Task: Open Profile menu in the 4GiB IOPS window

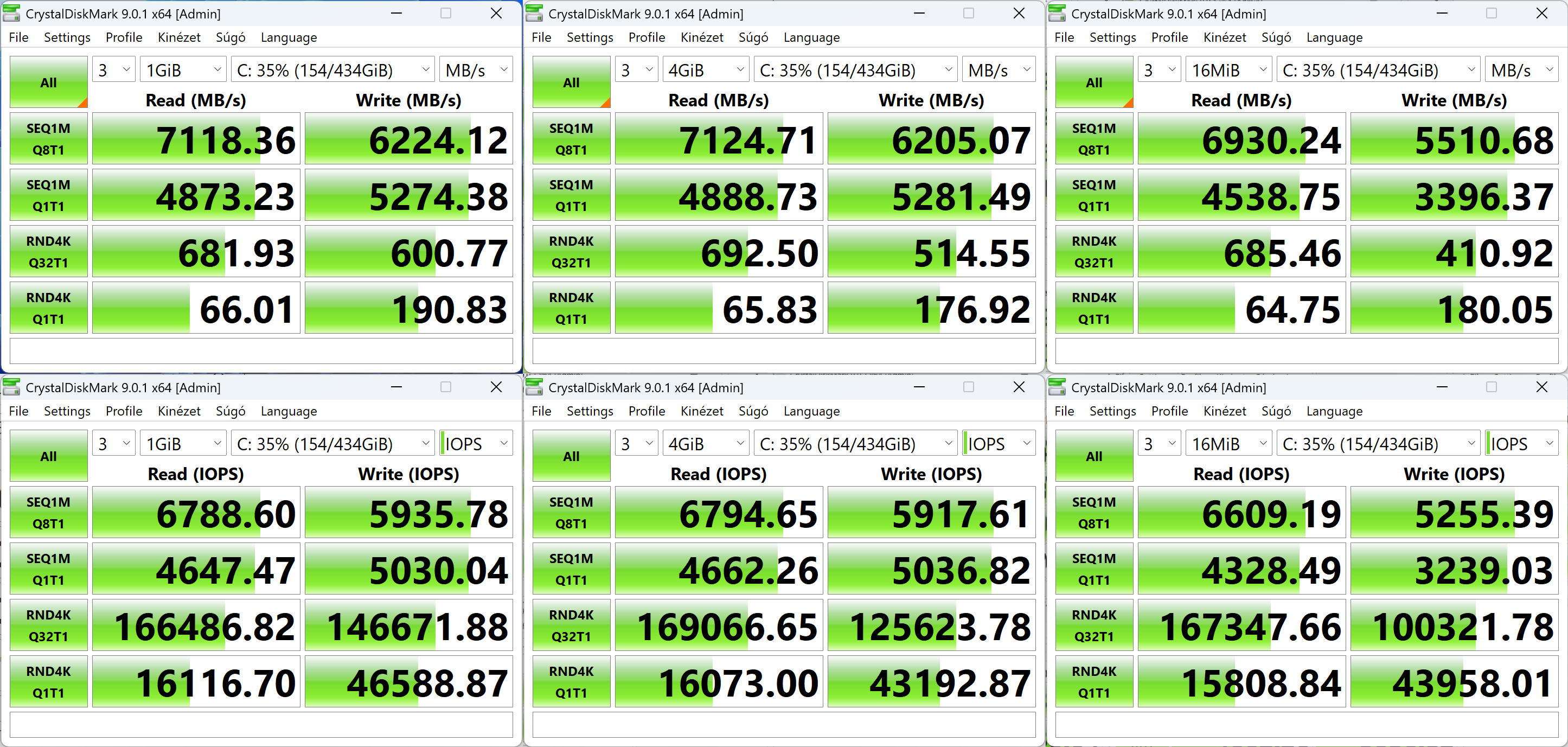Action: click(646, 412)
